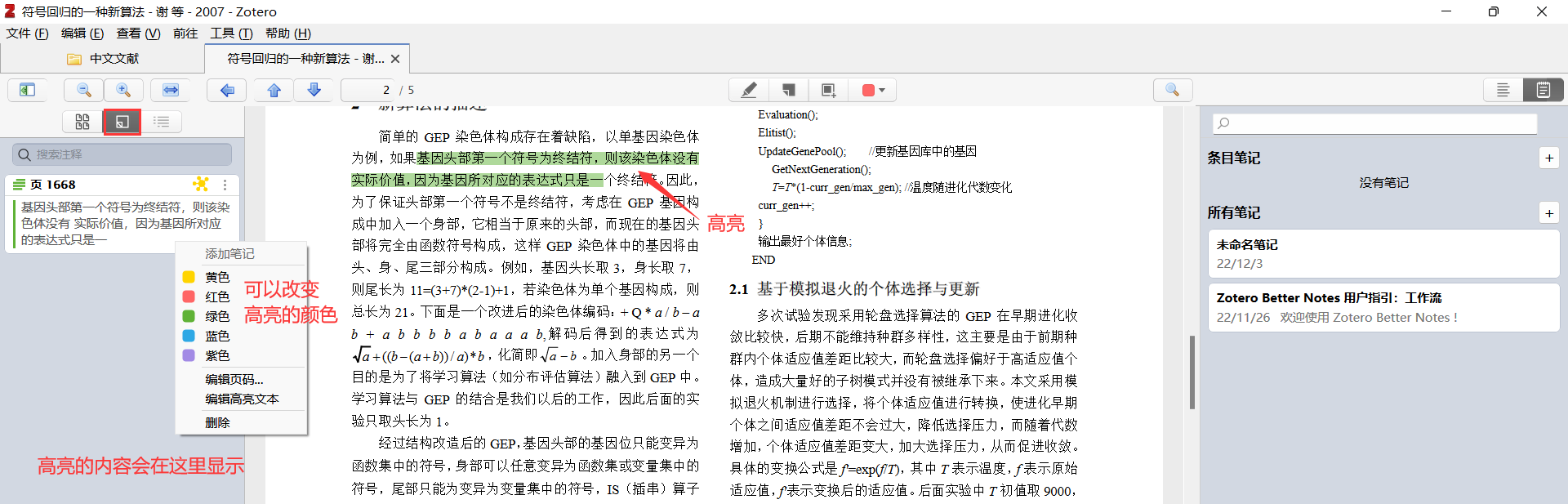The width and height of the screenshot is (1568, 504).
Task: Close the 符号回归的一种新算法 tab
Action: point(395,59)
